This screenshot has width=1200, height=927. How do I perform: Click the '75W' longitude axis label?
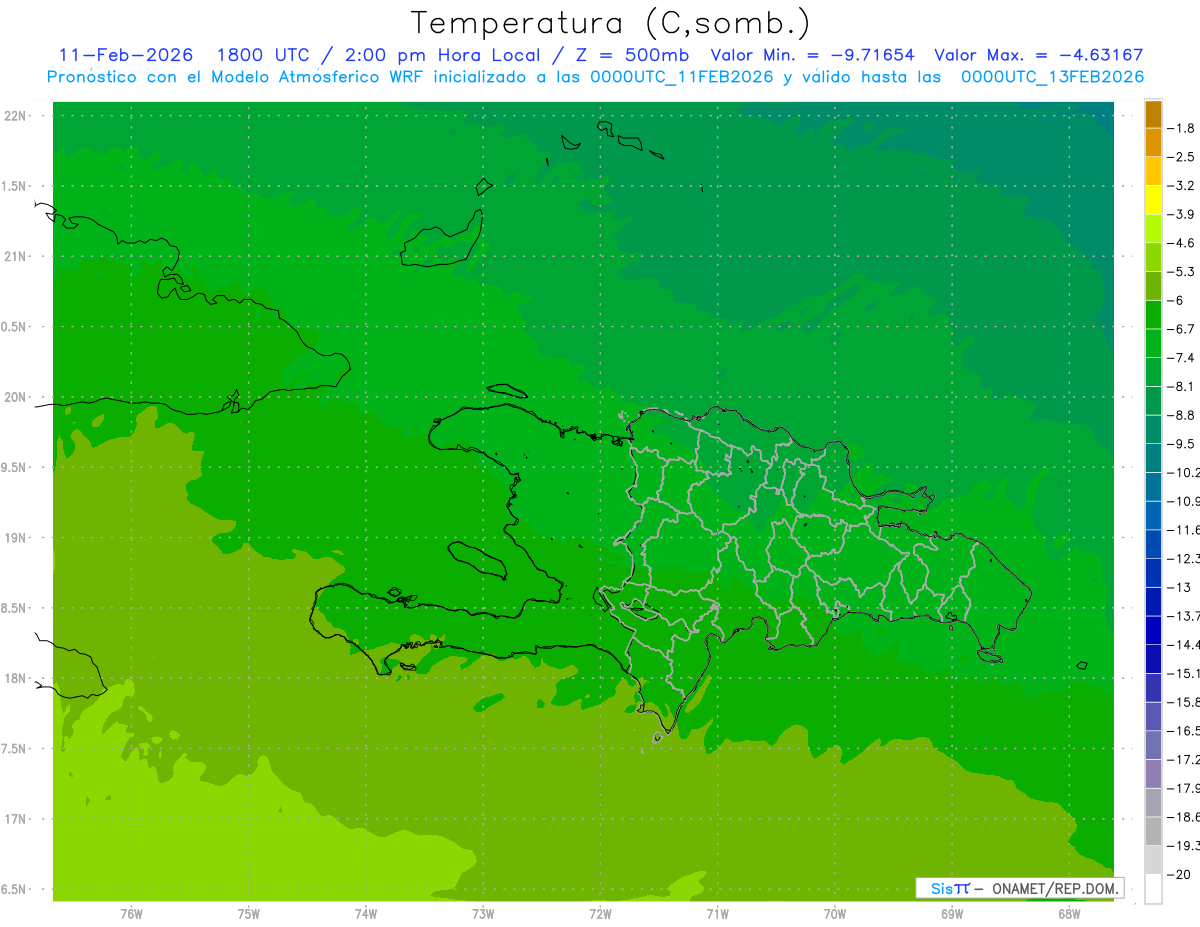point(249,913)
